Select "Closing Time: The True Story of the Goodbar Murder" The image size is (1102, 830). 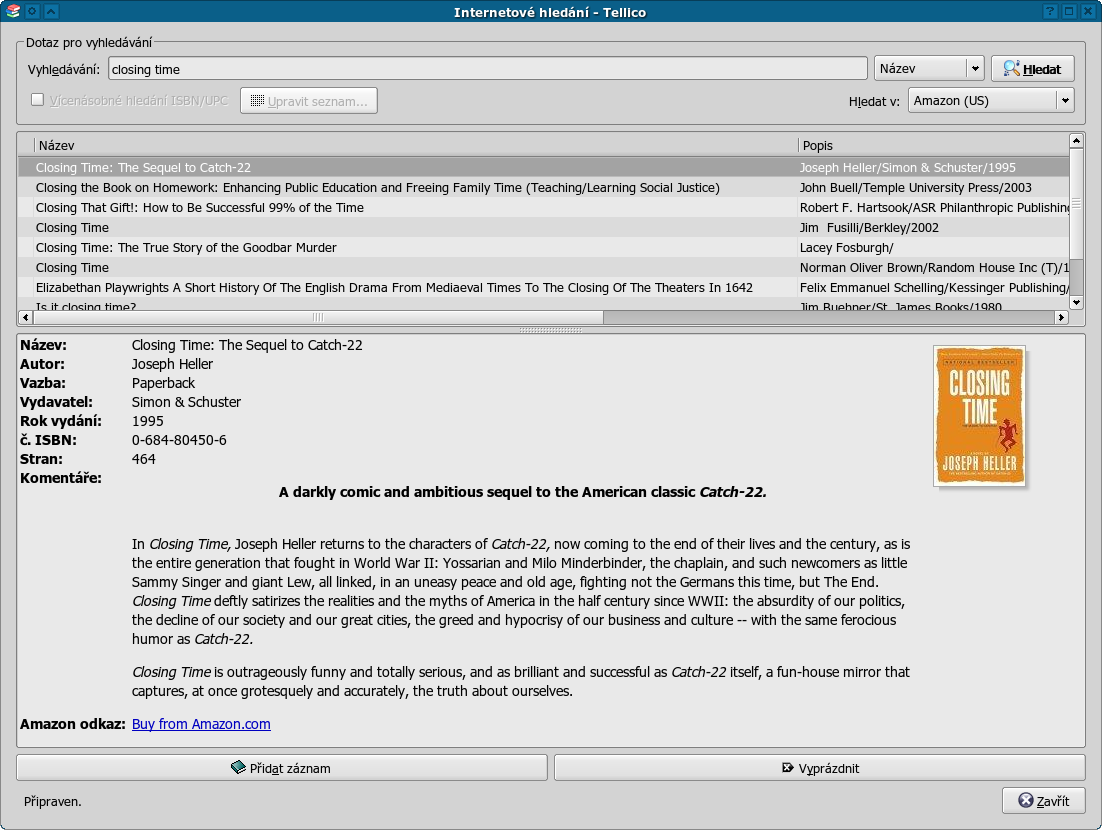click(x=543, y=247)
